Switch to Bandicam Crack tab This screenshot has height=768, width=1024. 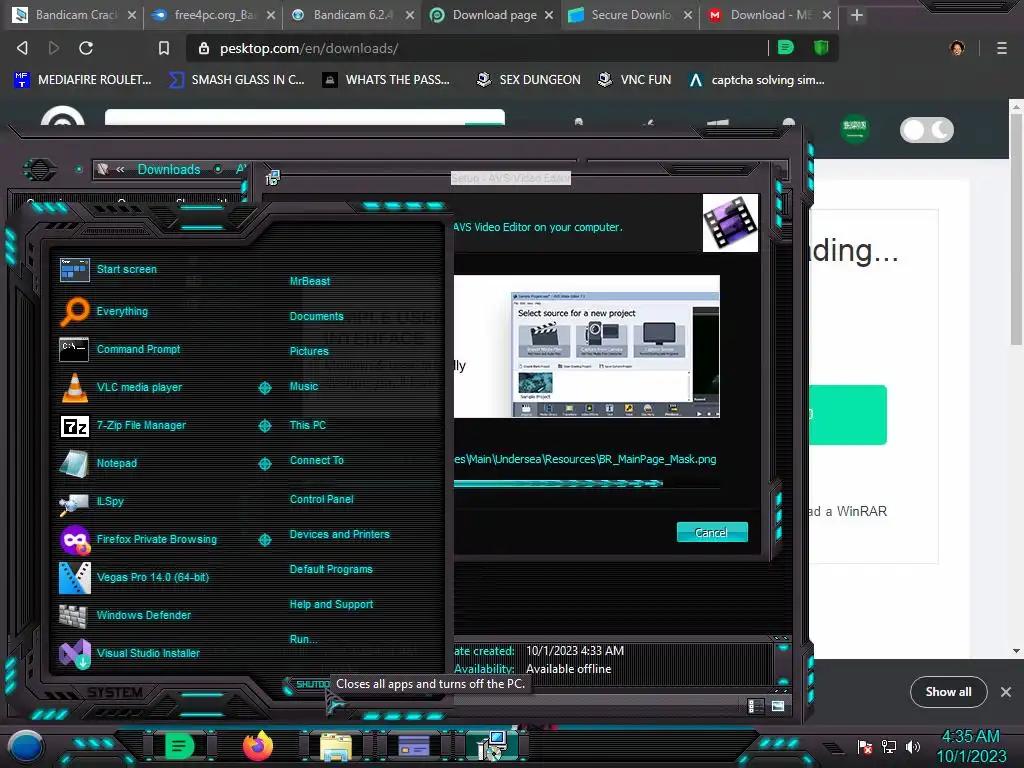click(75, 15)
